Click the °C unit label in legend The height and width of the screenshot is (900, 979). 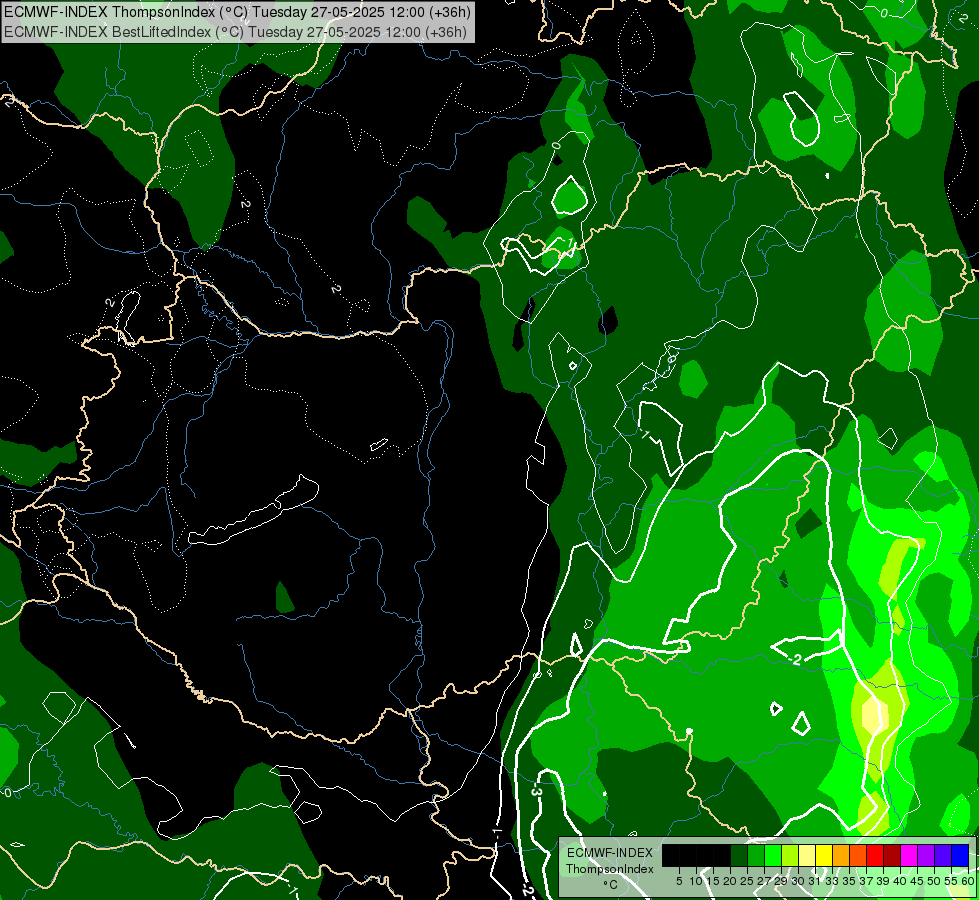pyautogui.click(x=610, y=885)
